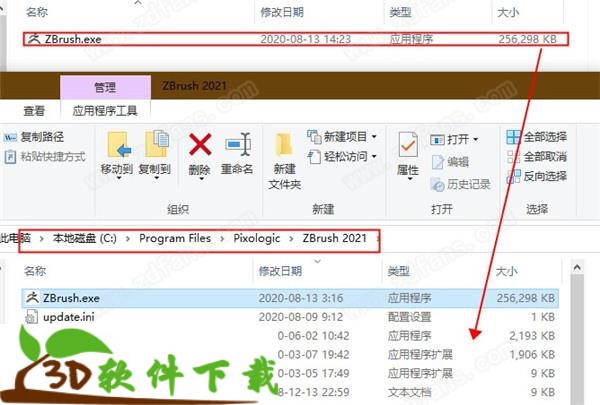Click History (历史记录) in the ribbon

(x=460, y=185)
